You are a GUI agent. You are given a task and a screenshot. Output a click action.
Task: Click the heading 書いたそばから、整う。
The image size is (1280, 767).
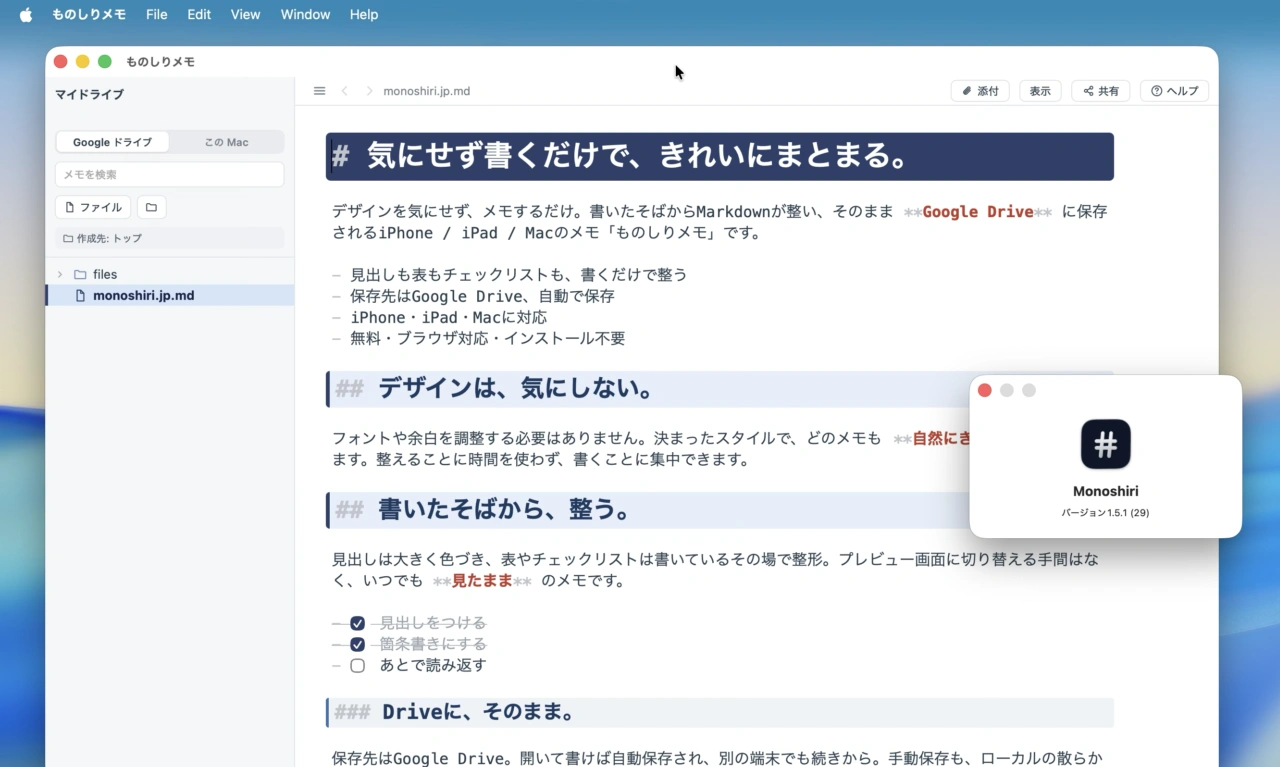click(x=505, y=510)
